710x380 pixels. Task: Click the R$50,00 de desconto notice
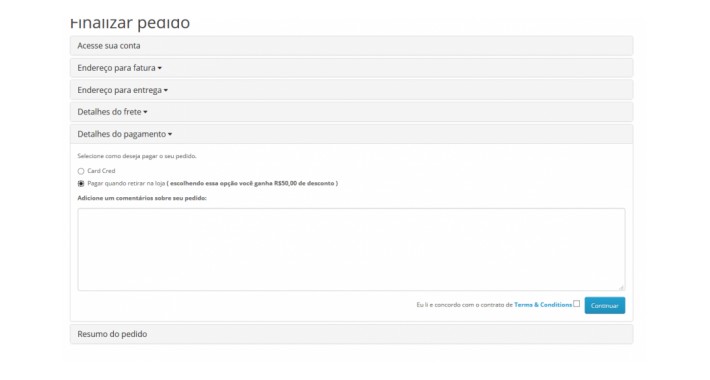click(252, 183)
